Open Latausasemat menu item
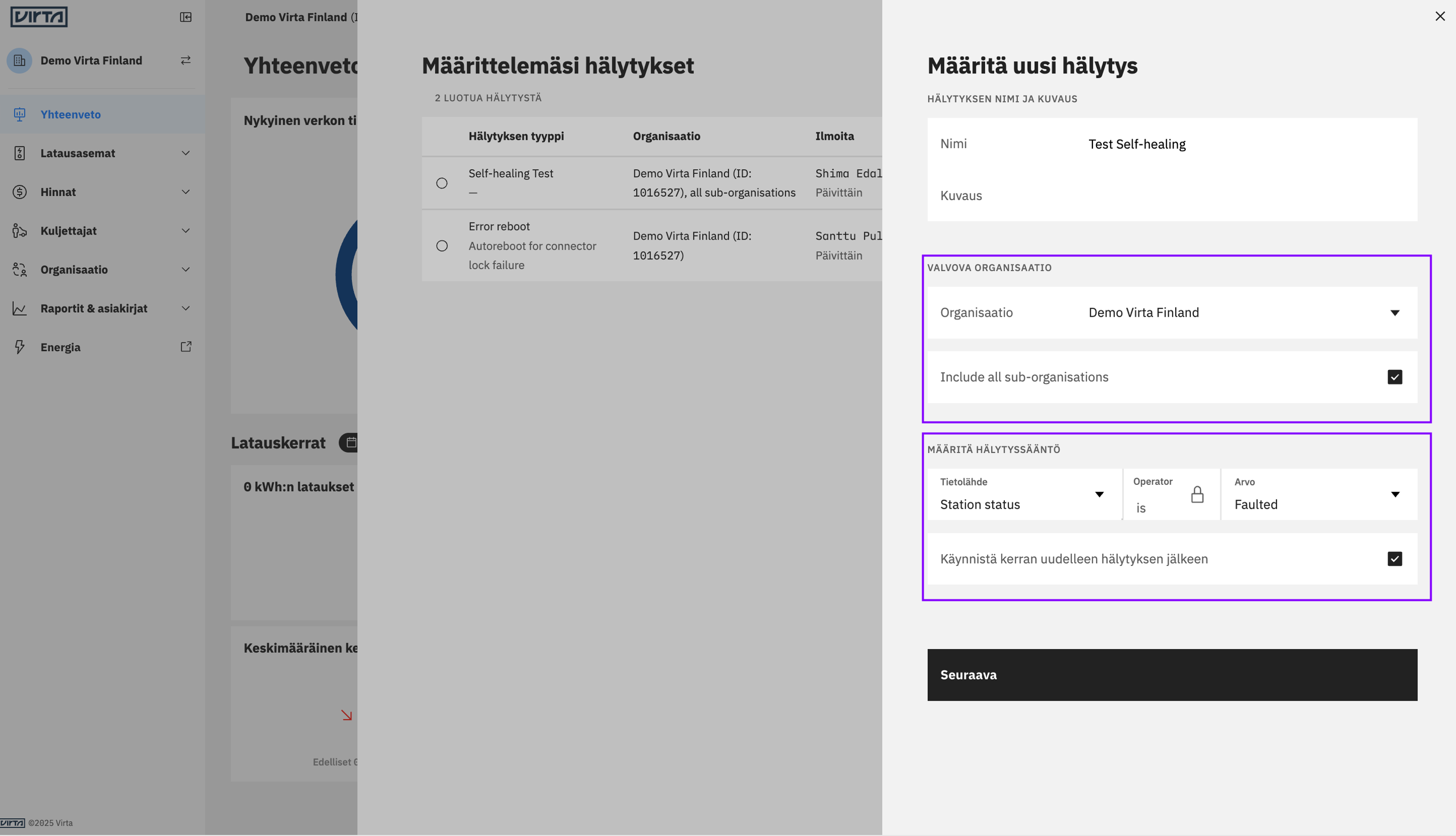Image resolution: width=1456 pixels, height=836 pixels. (x=102, y=154)
